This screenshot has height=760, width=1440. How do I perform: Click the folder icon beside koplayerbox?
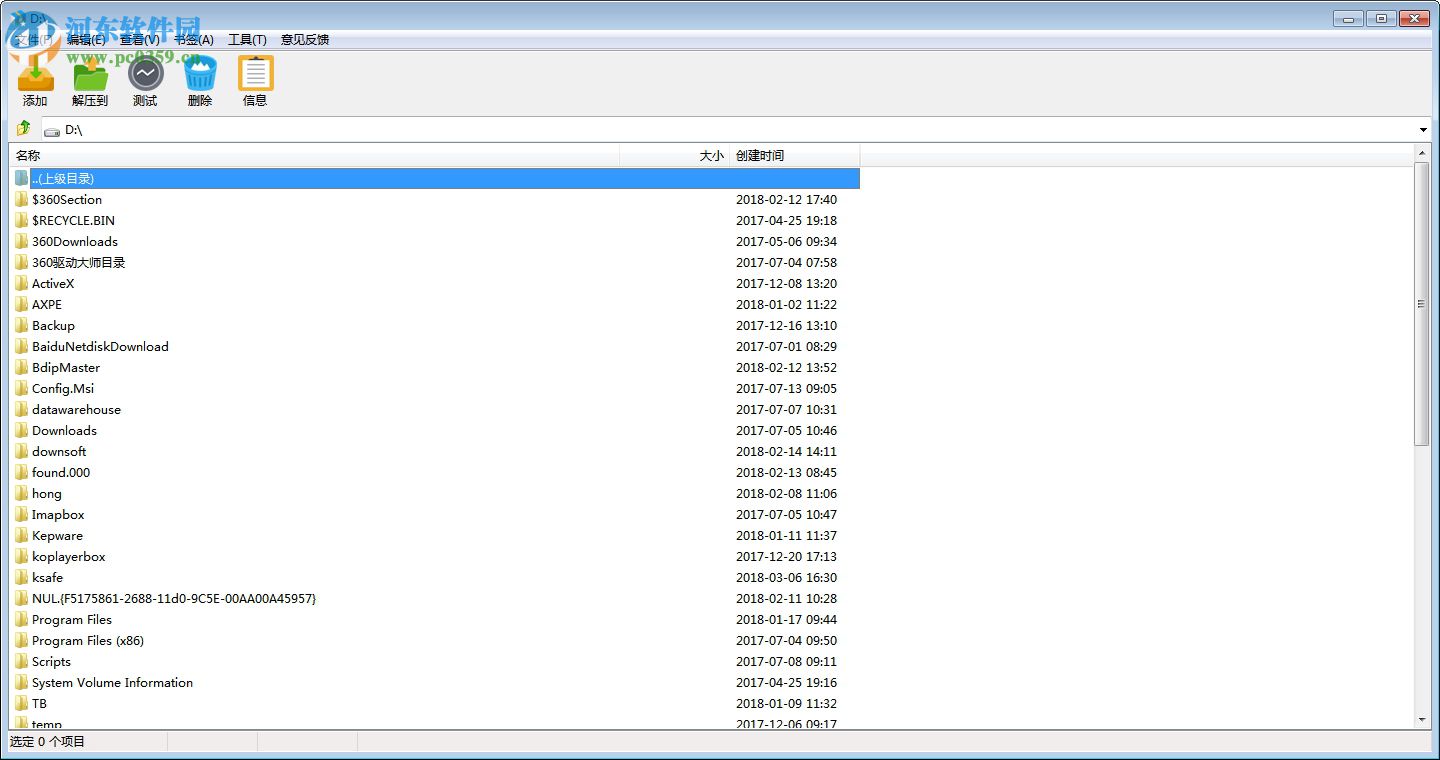[22, 556]
